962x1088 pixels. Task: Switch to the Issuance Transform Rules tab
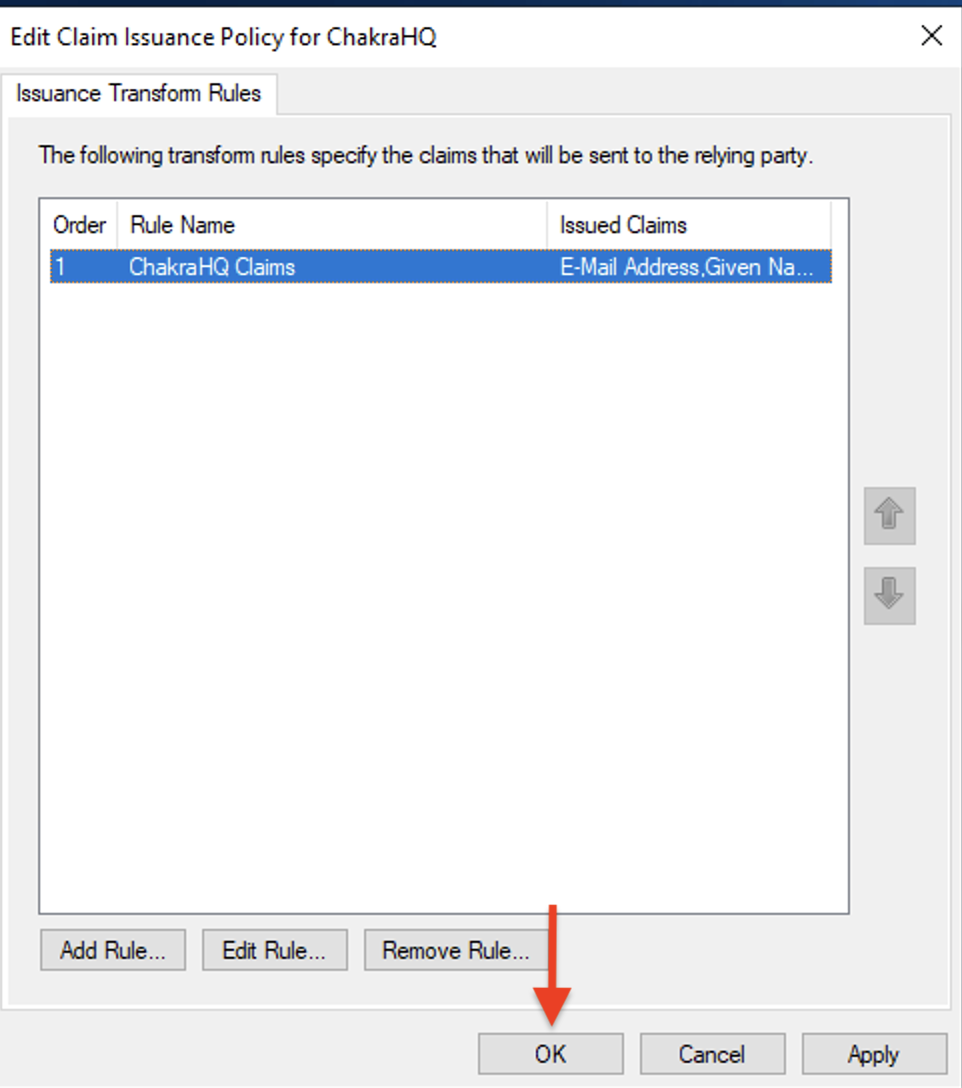coord(139,94)
